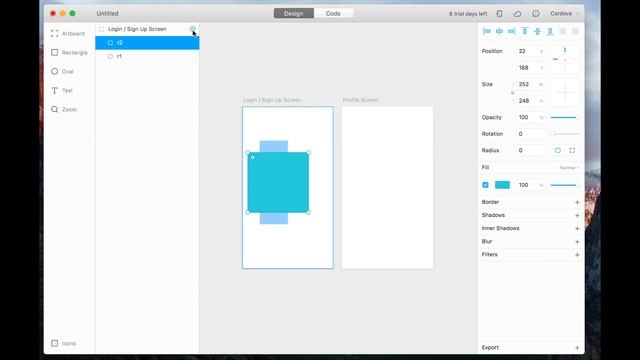640x360 pixels.
Task: Select the Profile Screen artboard title
Action: [x=360, y=100]
